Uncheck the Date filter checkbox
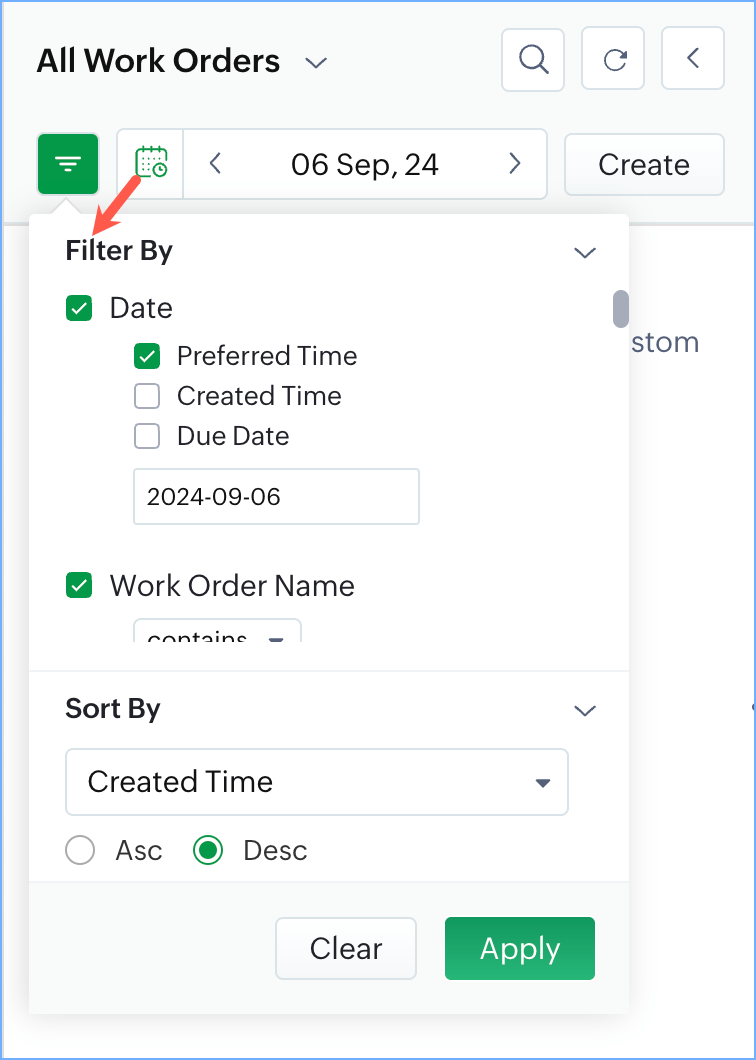The image size is (756, 1060). [x=79, y=308]
